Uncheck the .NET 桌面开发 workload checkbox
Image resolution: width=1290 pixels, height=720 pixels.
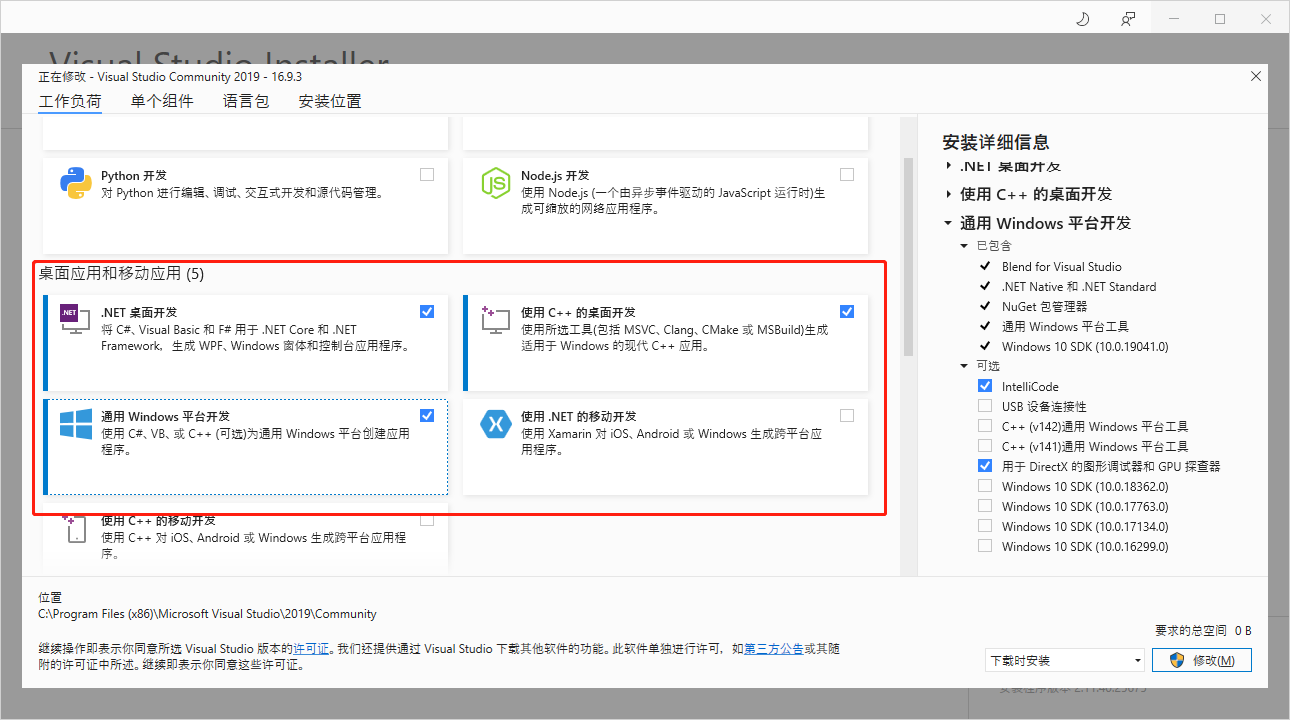point(427,311)
